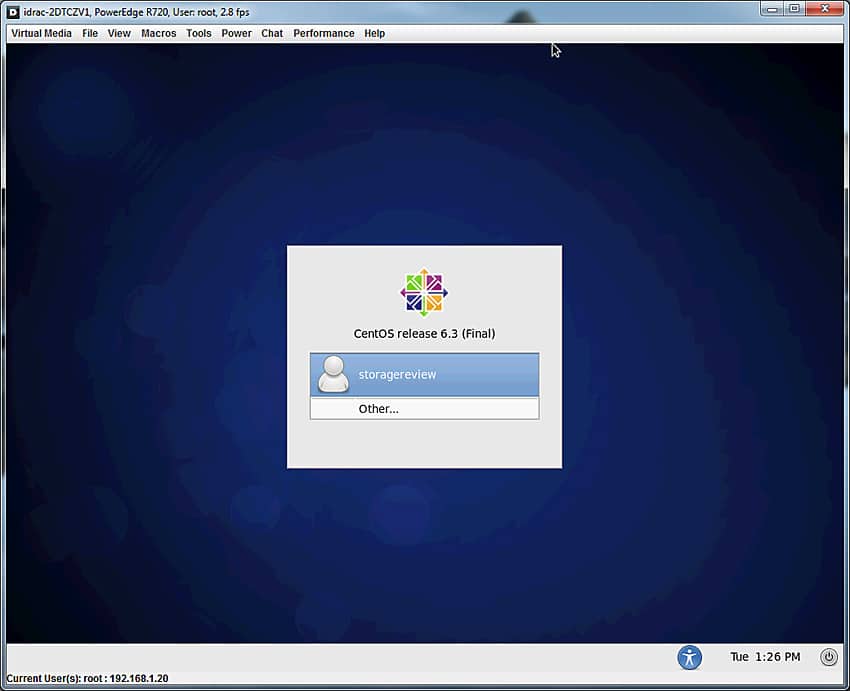The width and height of the screenshot is (850, 691).
Task: Click the power shutdown icon in the panel
Action: pos(828,657)
